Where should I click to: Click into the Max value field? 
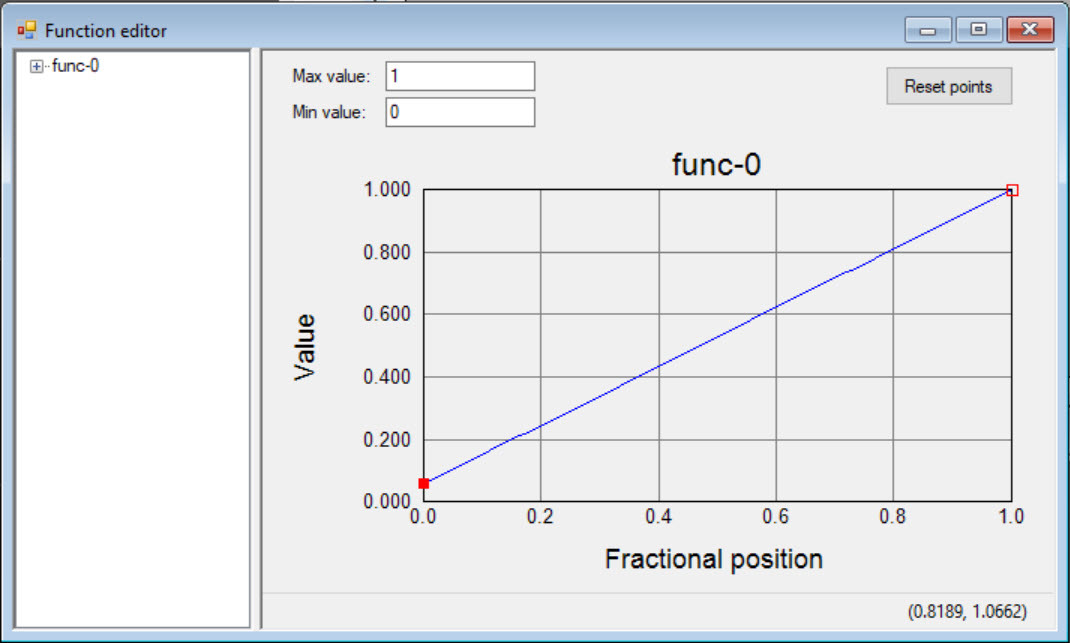pos(460,76)
